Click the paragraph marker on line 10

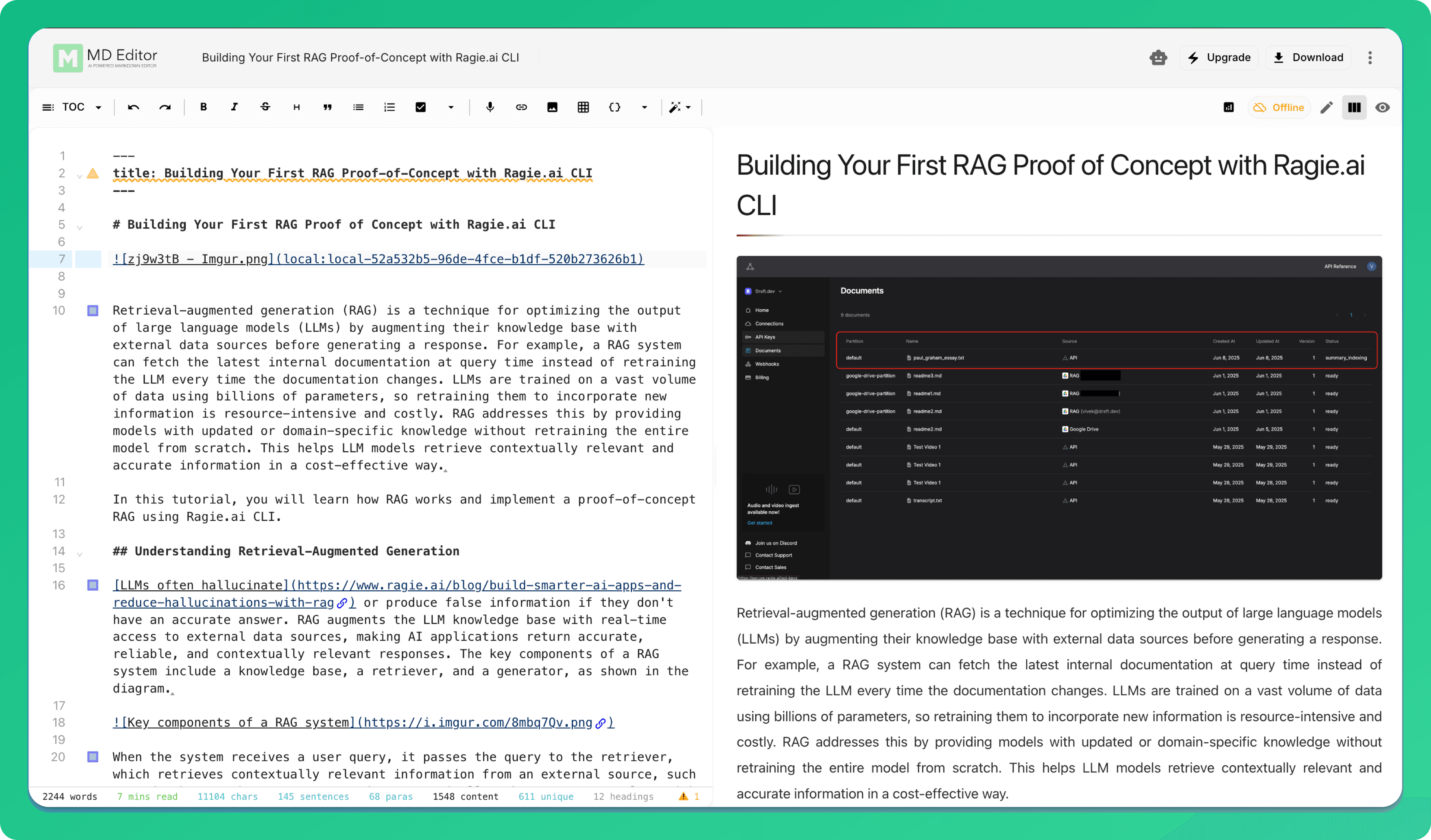tap(92, 311)
